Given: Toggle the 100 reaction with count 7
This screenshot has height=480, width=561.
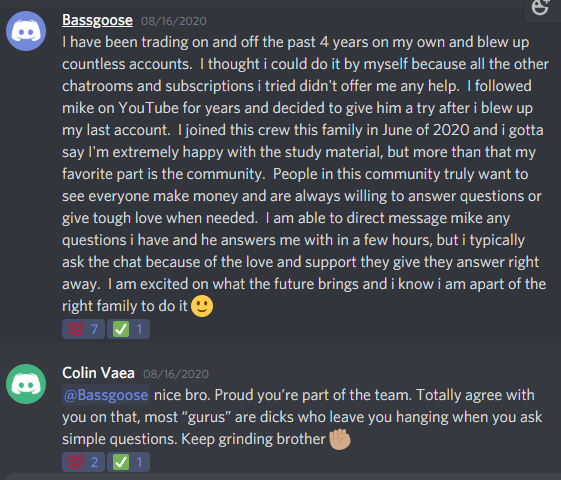Looking at the screenshot, I should point(83,329).
